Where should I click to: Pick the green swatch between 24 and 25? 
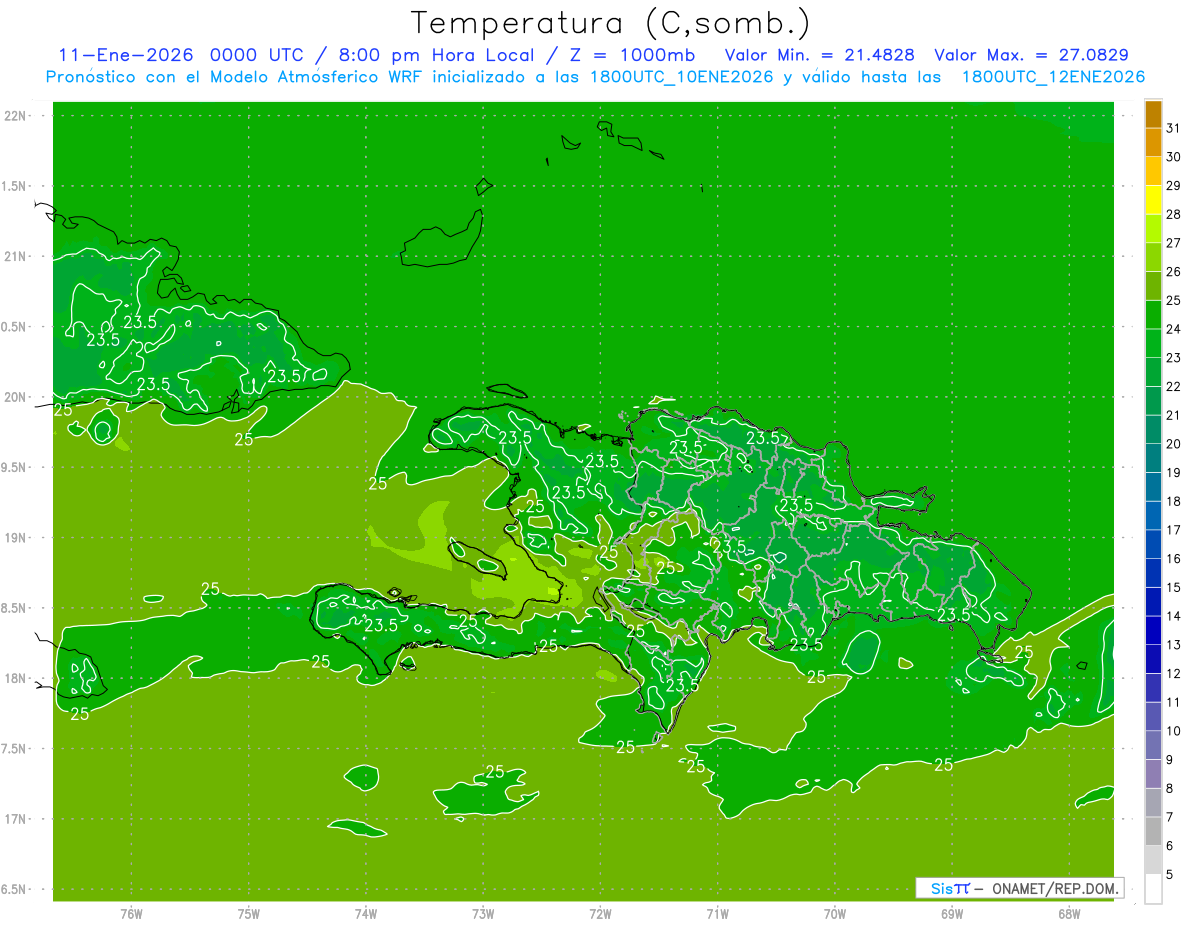coord(1153,314)
